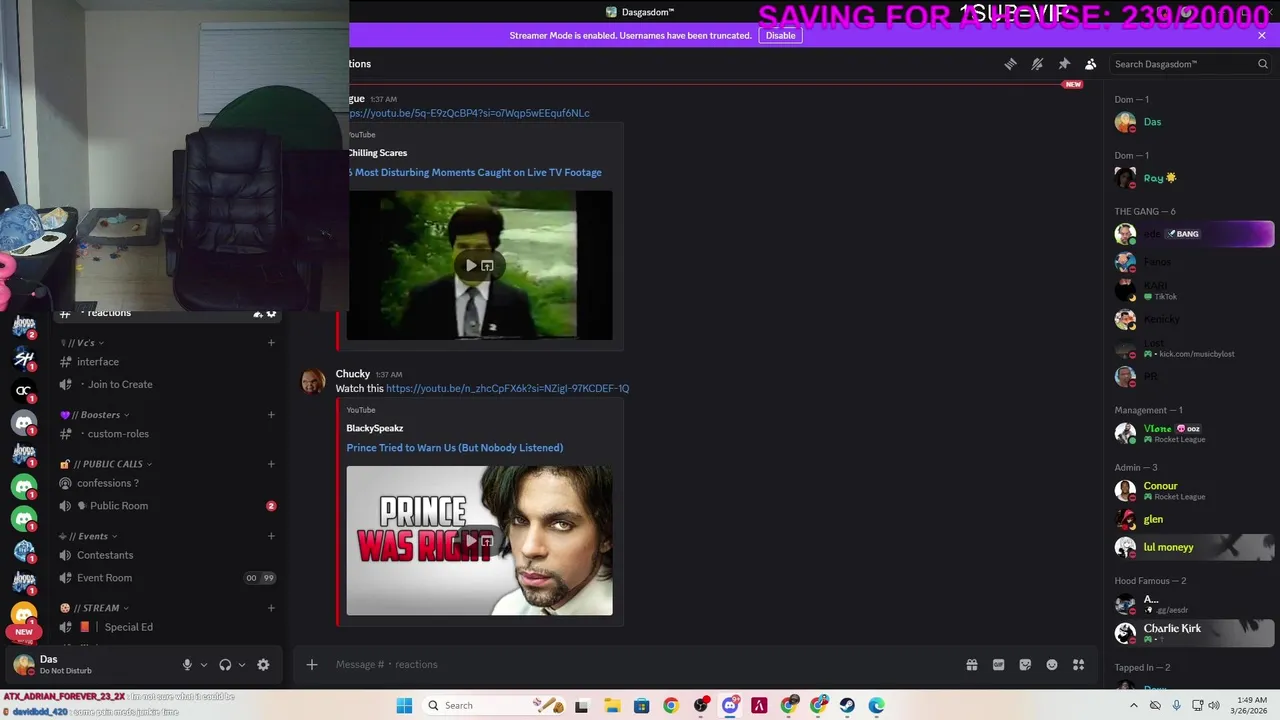The image size is (1280, 720).
Task: Join the Special Ed voice channel
Action: 167,627
